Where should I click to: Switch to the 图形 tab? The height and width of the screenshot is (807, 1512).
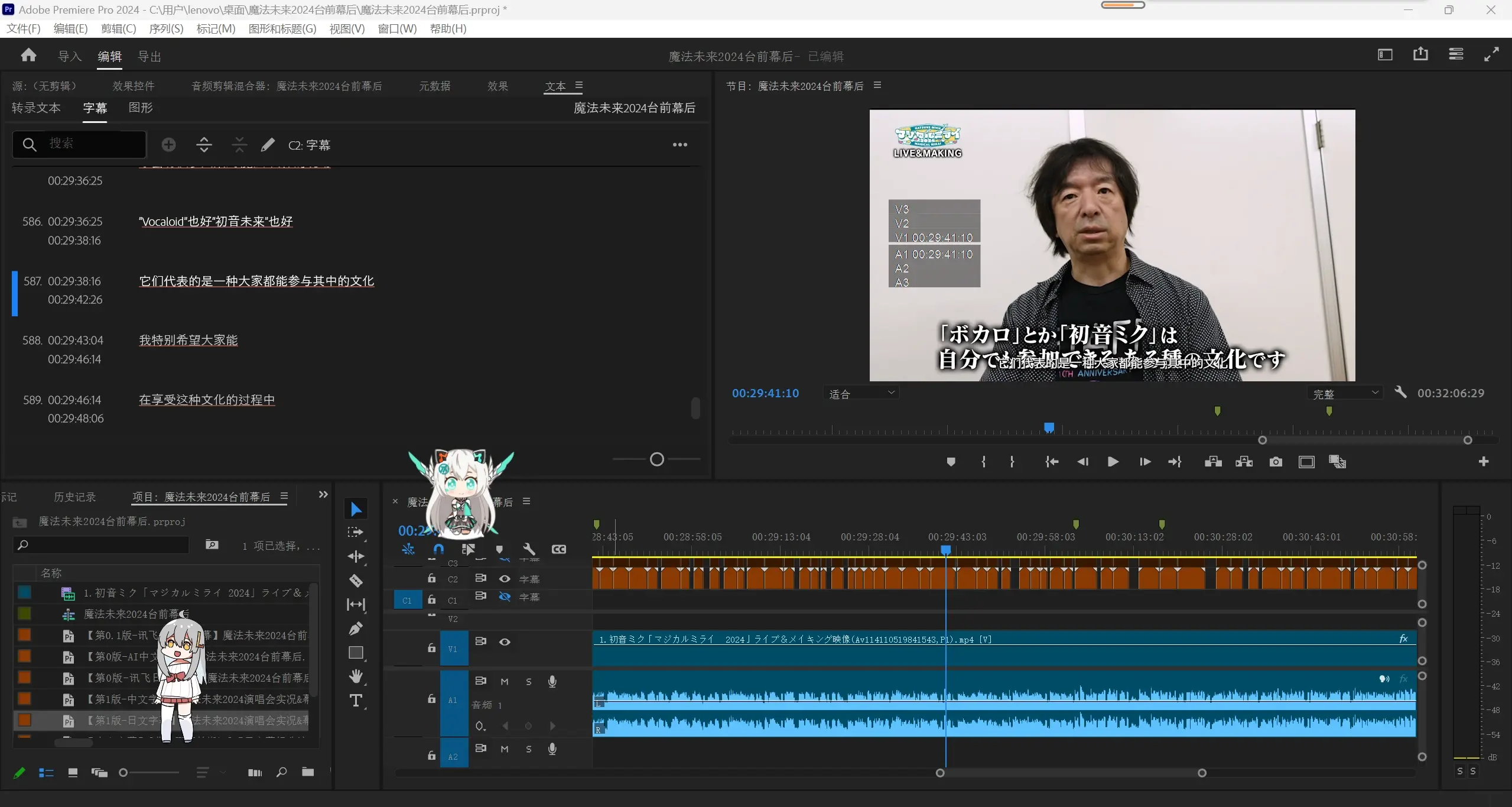pos(141,108)
